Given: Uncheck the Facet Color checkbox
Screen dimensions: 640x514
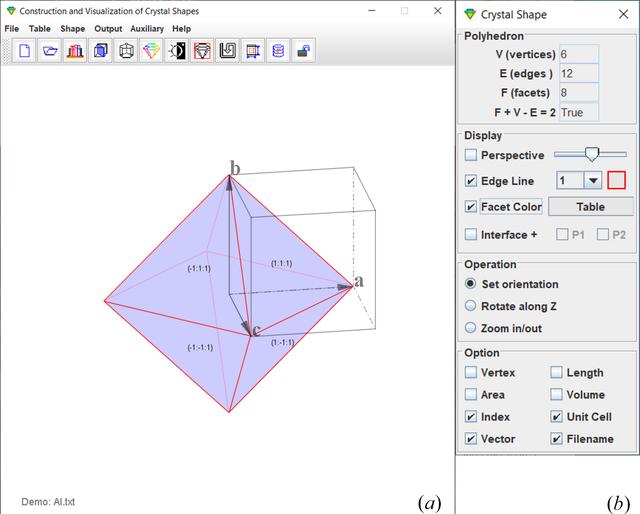Looking at the screenshot, I should pos(471,207).
